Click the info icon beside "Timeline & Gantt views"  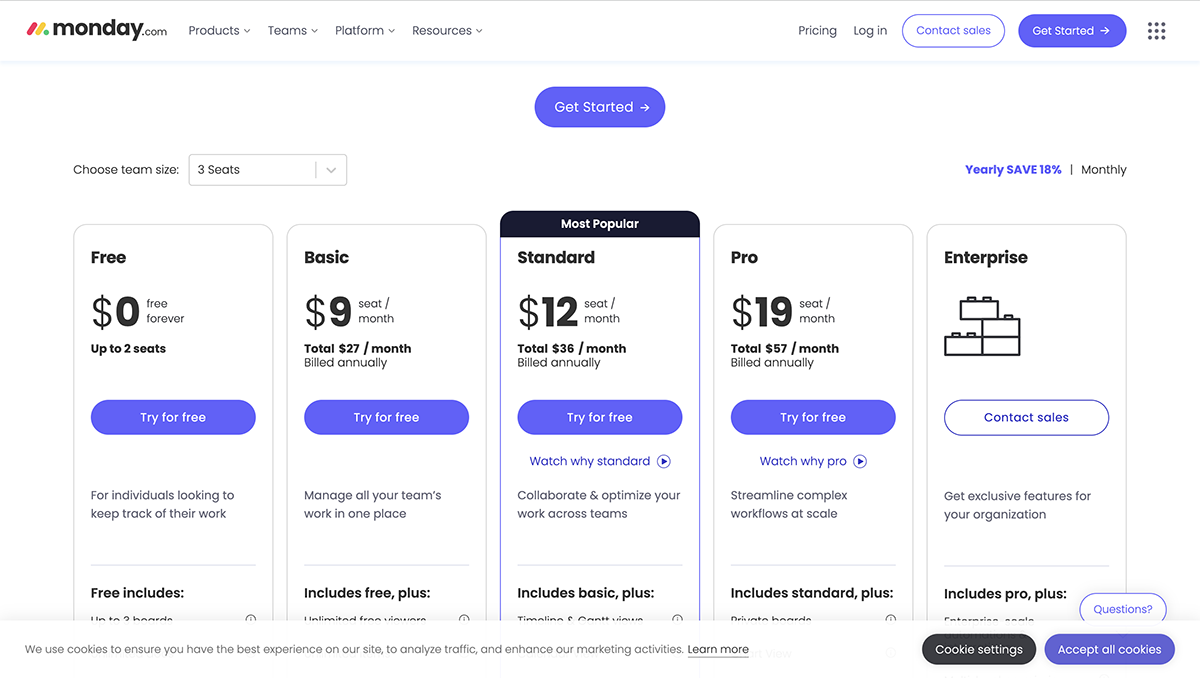coord(677,620)
